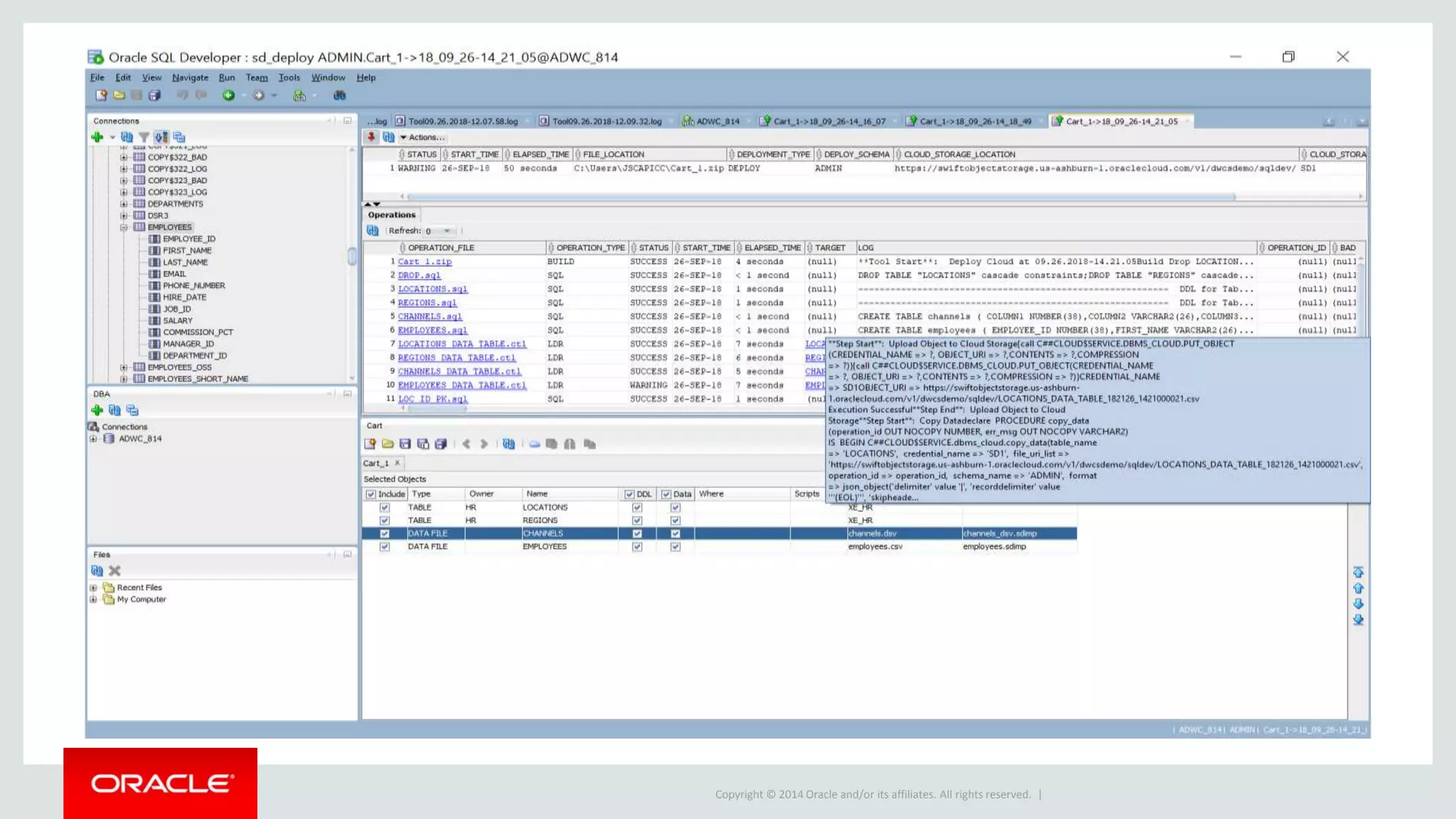The width and height of the screenshot is (1456, 819).
Task: Open the SQL Worksheet icon in main toolbar
Action: pos(299,95)
